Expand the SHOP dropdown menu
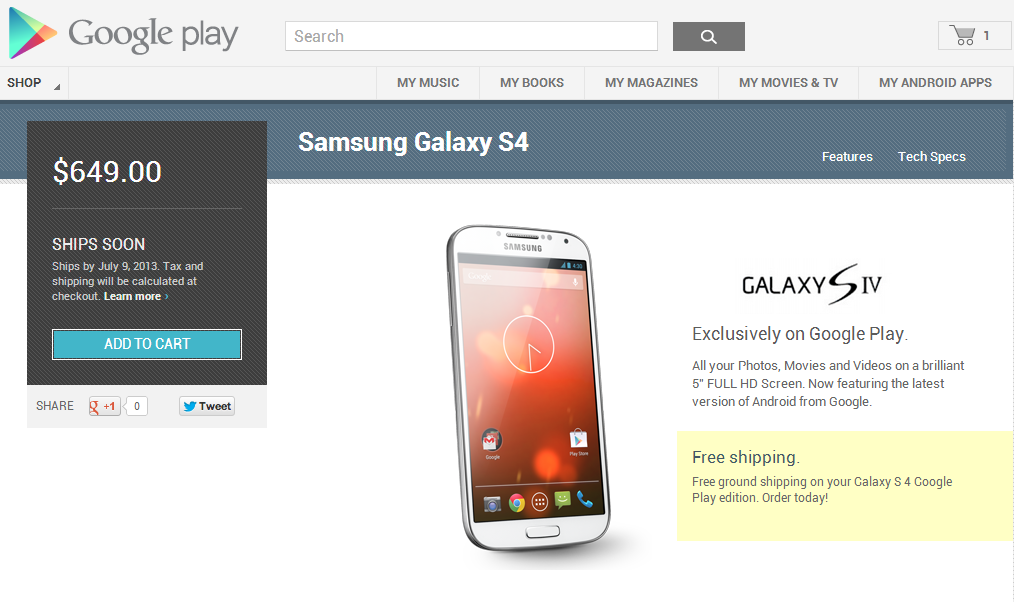This screenshot has height=602, width=1014. click(34, 83)
